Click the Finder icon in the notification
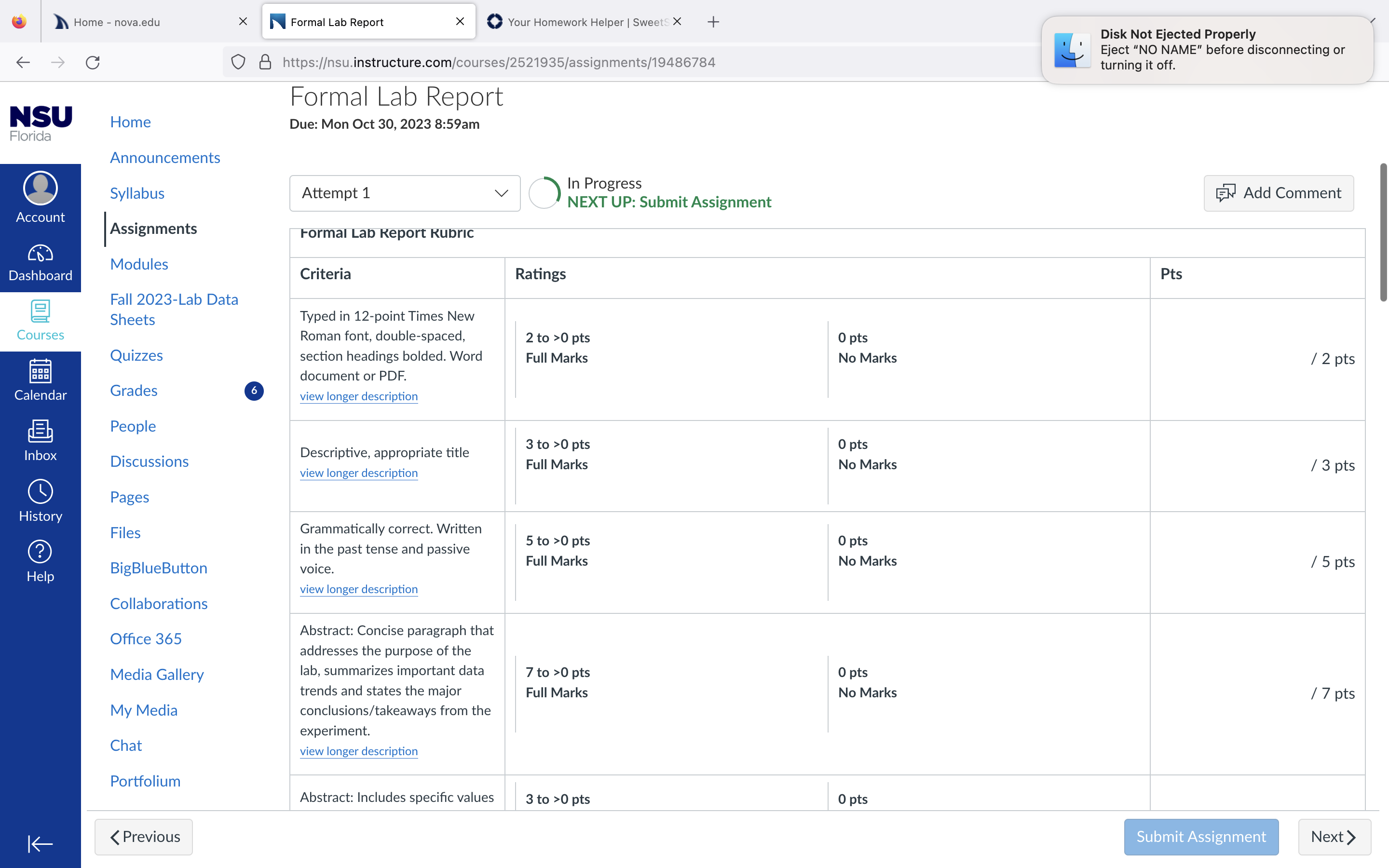The width and height of the screenshot is (1389, 868). click(x=1072, y=50)
